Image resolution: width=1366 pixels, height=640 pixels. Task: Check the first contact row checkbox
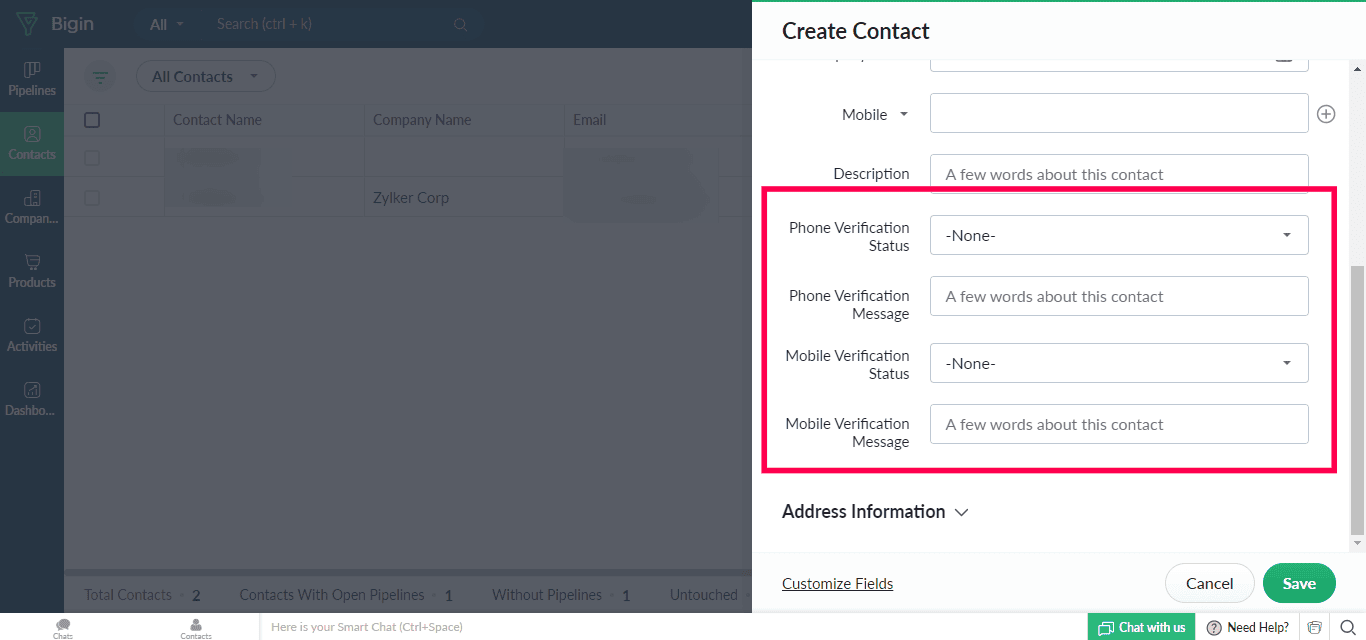(92, 158)
